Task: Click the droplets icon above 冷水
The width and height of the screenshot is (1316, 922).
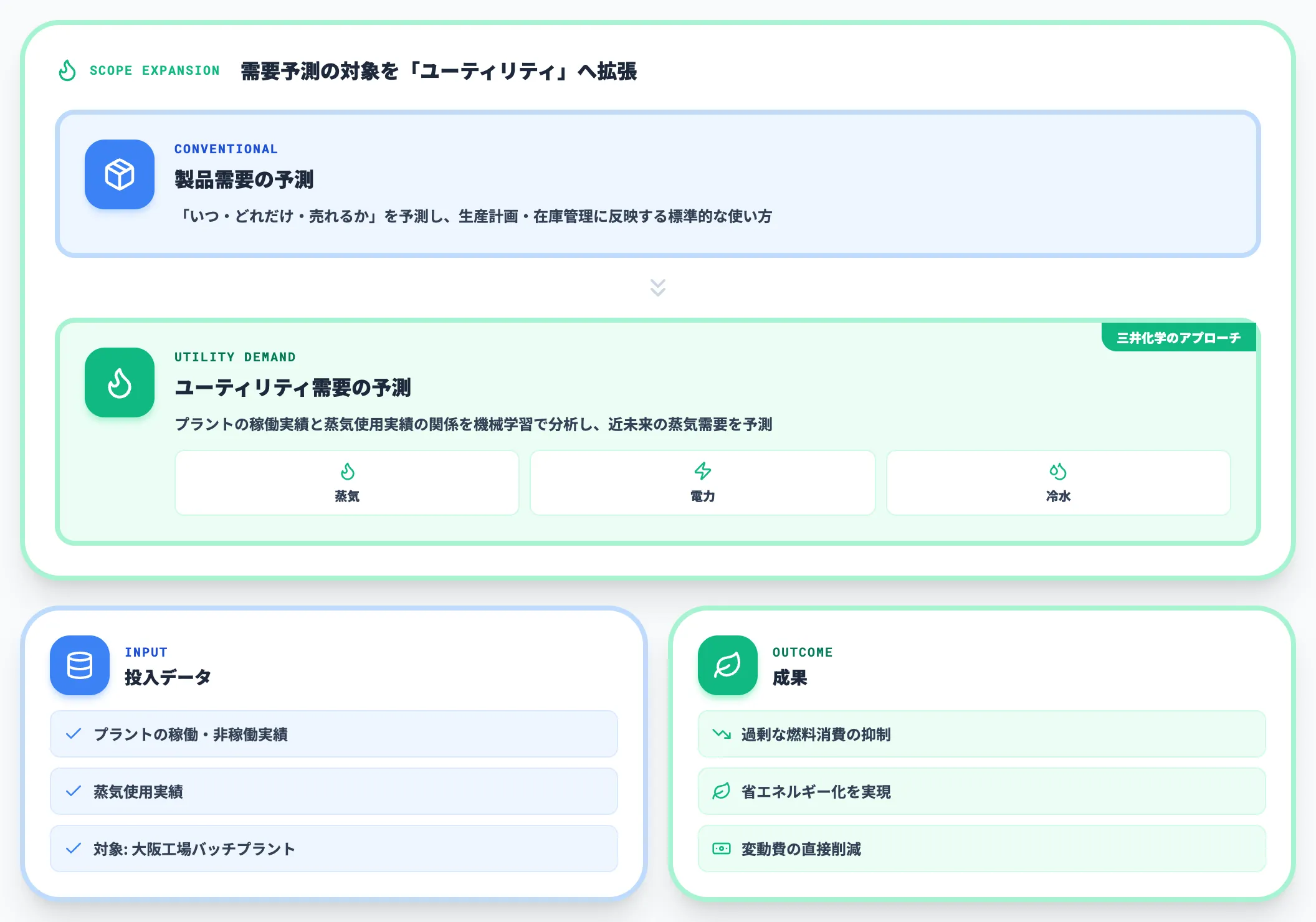Action: [1058, 472]
